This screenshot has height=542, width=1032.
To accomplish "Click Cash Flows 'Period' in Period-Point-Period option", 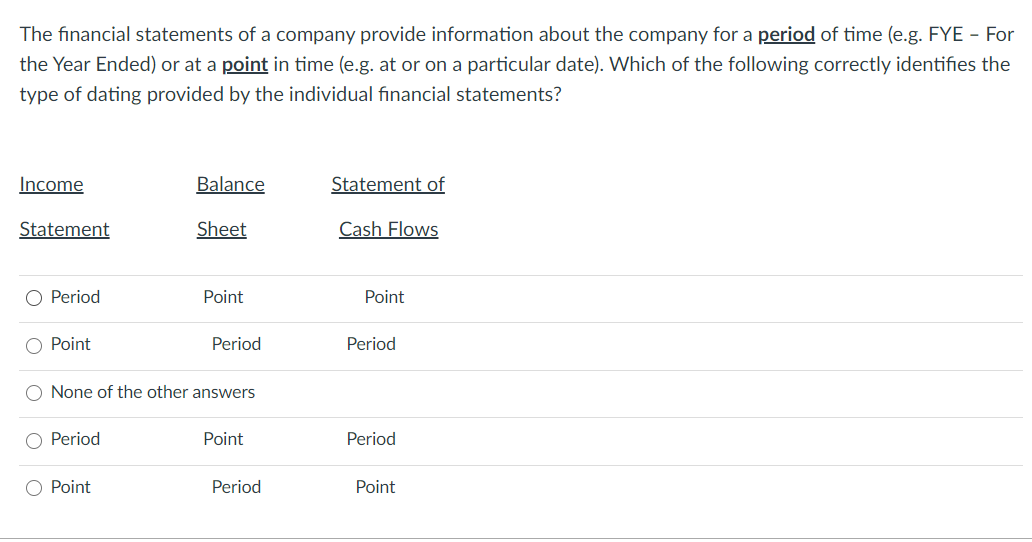I will point(371,439).
